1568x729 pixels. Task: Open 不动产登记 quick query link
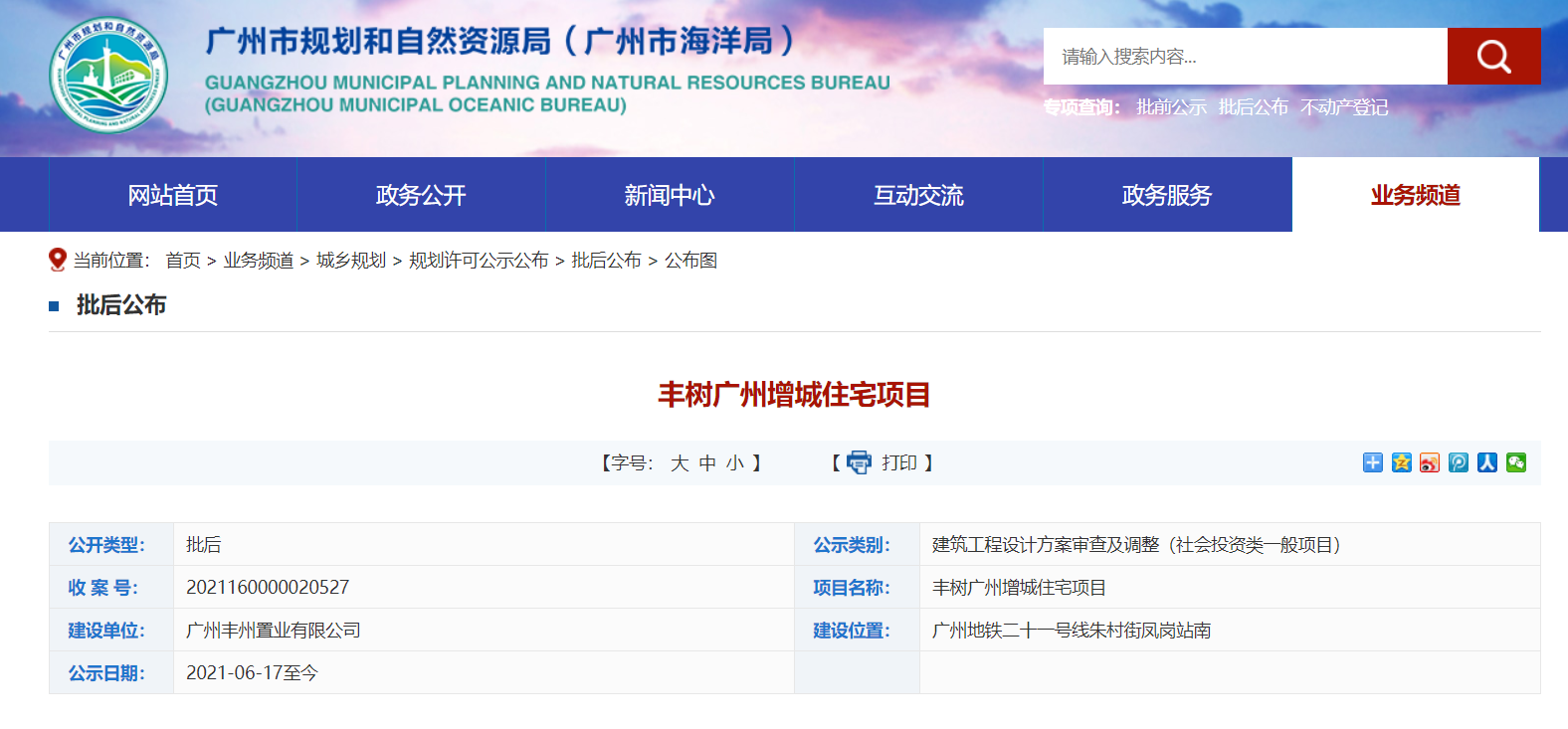[x=1344, y=107]
